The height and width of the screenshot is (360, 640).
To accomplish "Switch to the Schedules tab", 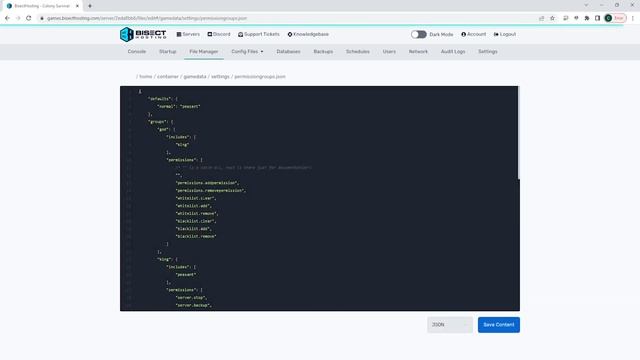I will coord(358,52).
